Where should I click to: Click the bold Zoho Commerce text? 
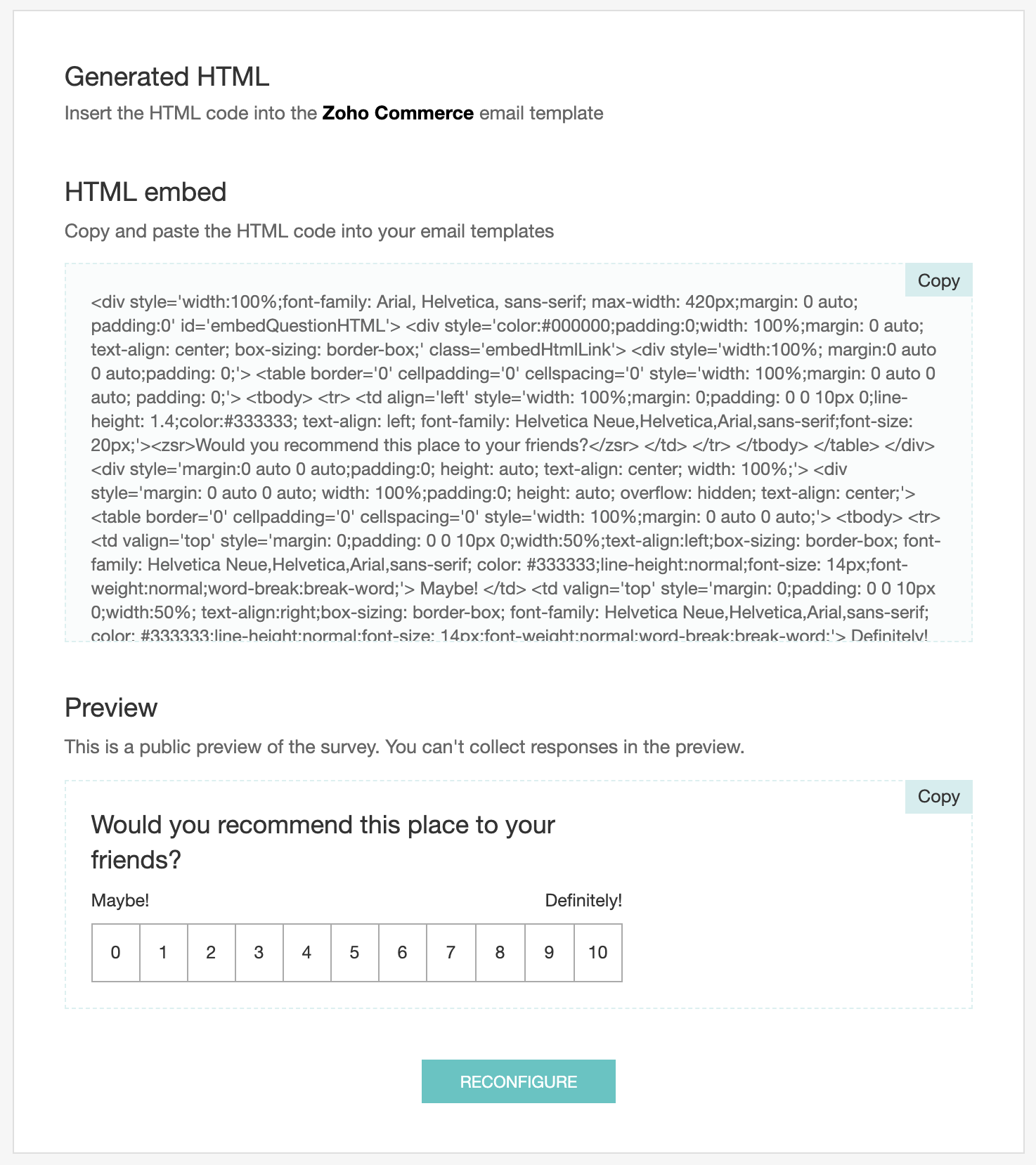click(x=398, y=113)
